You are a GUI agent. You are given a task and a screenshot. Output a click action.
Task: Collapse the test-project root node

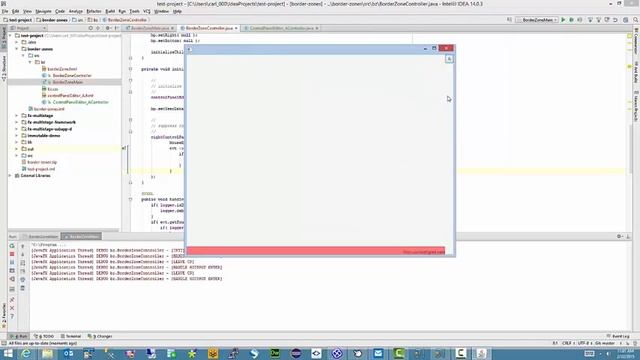click(x=11, y=36)
